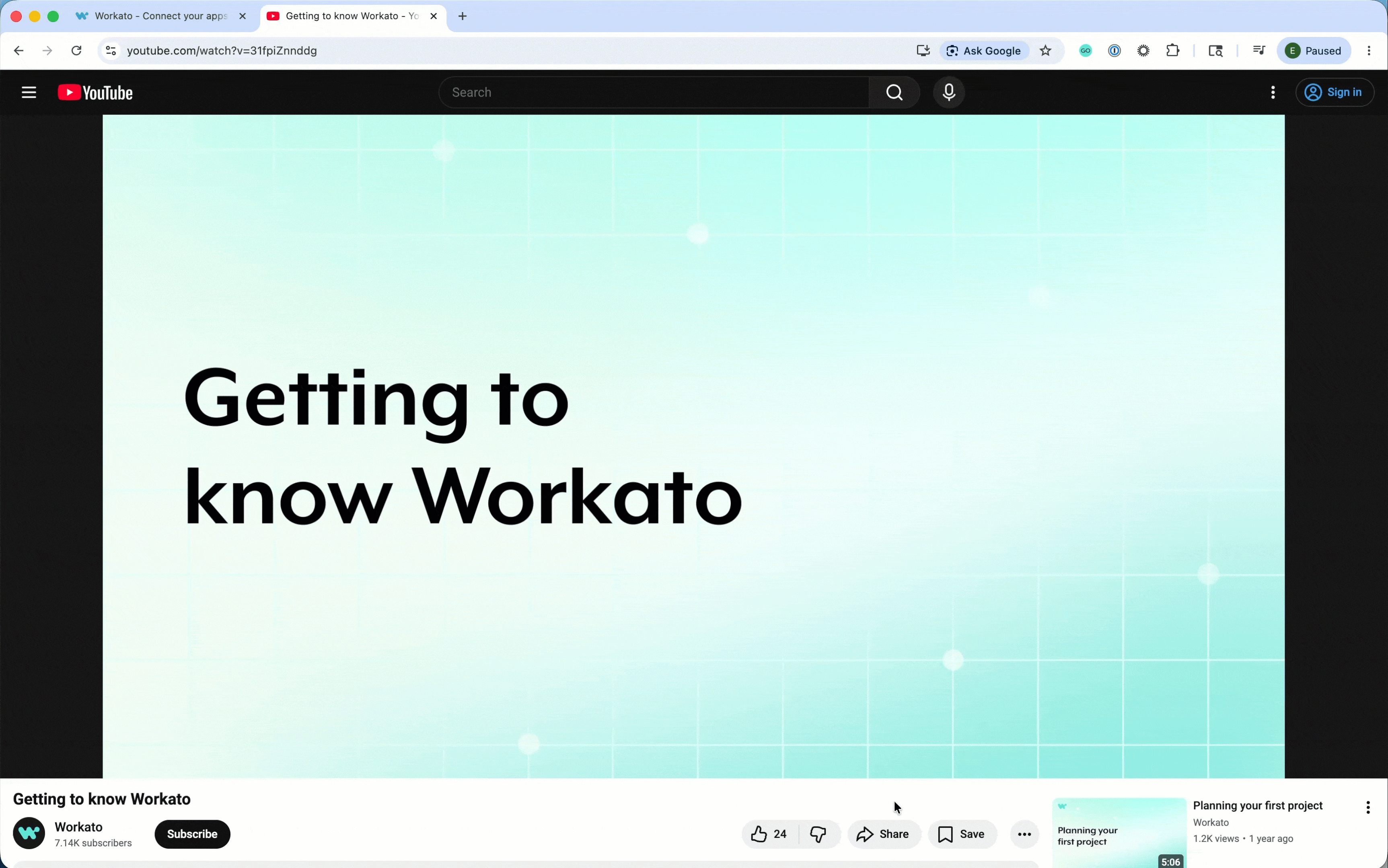The width and height of the screenshot is (1388, 868).
Task: Open the dark gear-shaped extension icon
Action: tap(1144, 51)
